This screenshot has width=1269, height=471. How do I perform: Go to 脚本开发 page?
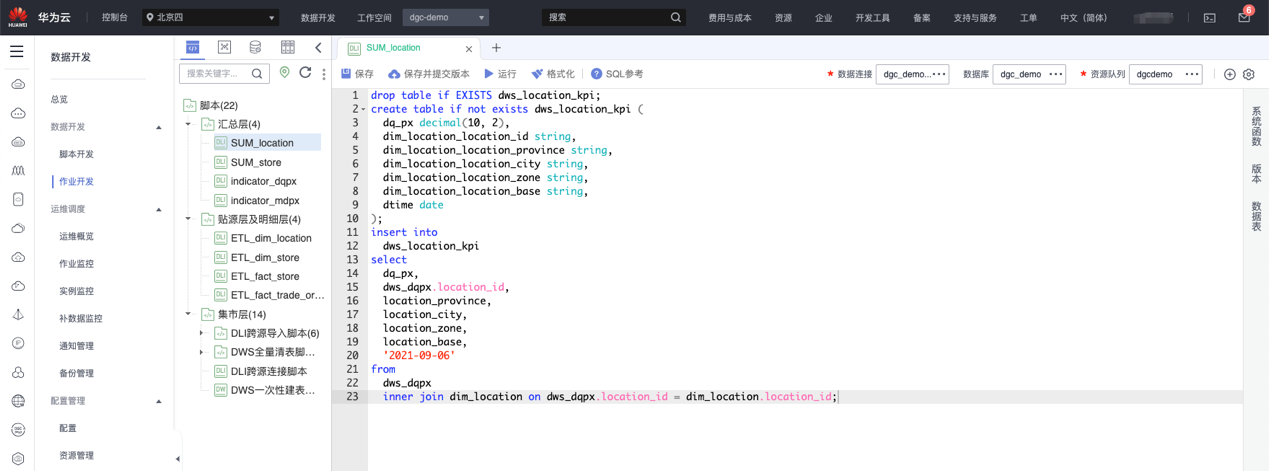tap(76, 154)
